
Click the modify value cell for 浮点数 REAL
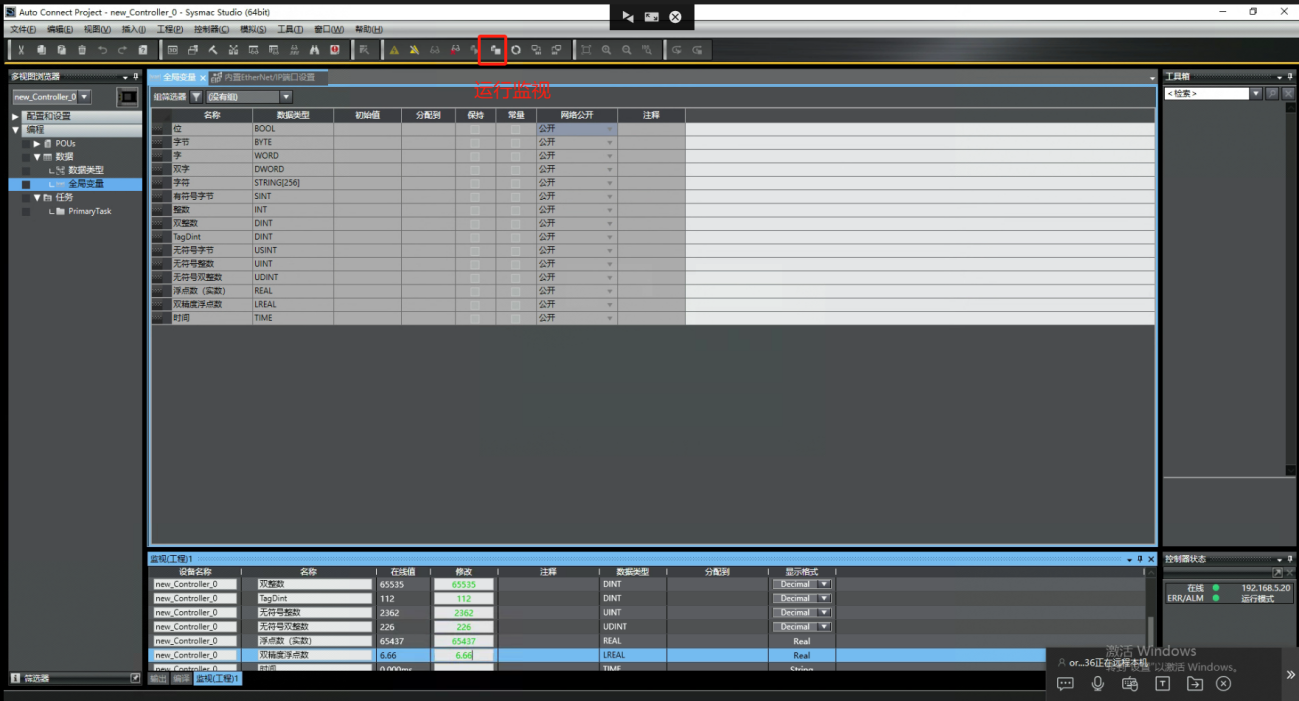[x=464, y=641]
